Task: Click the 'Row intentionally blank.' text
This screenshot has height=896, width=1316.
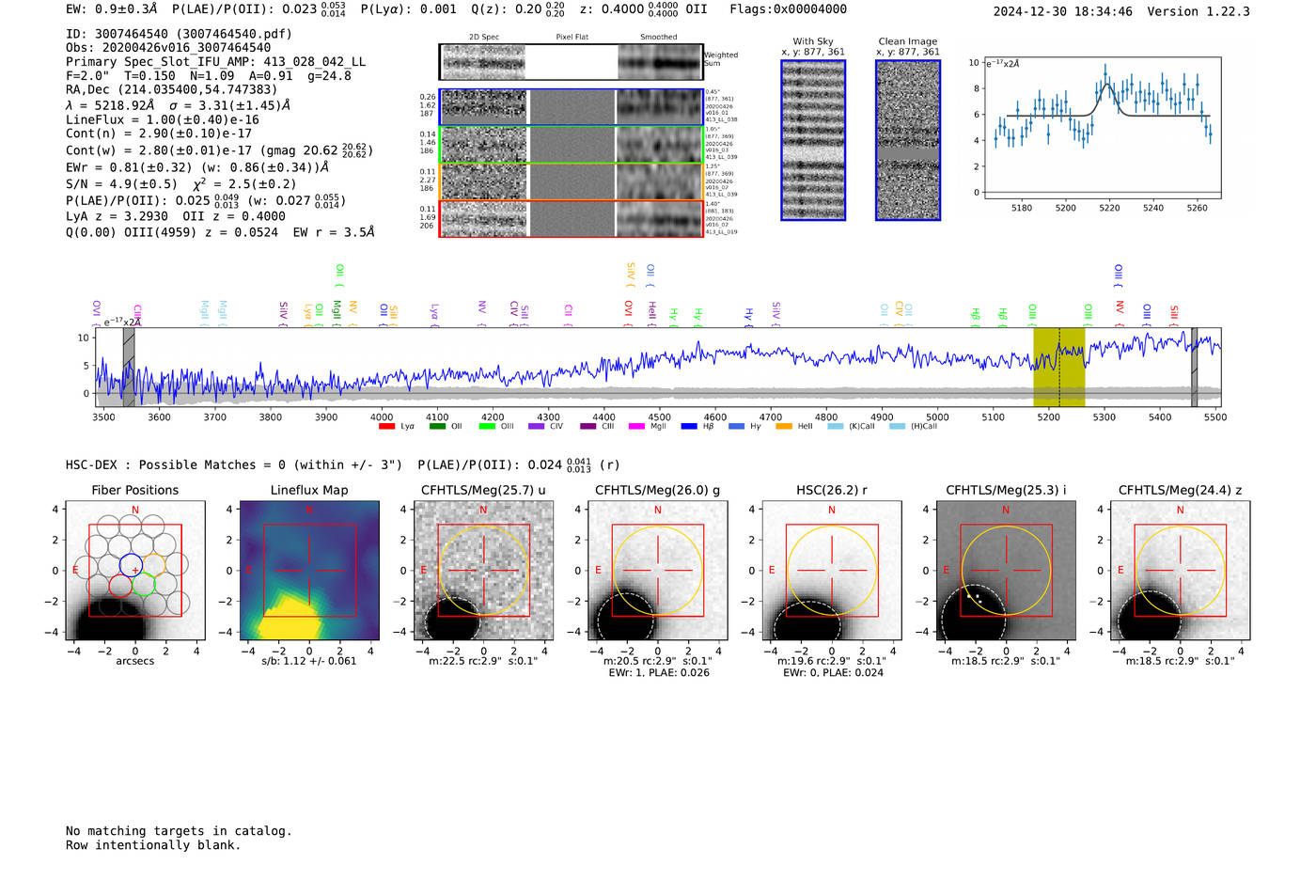Action: click(x=153, y=845)
